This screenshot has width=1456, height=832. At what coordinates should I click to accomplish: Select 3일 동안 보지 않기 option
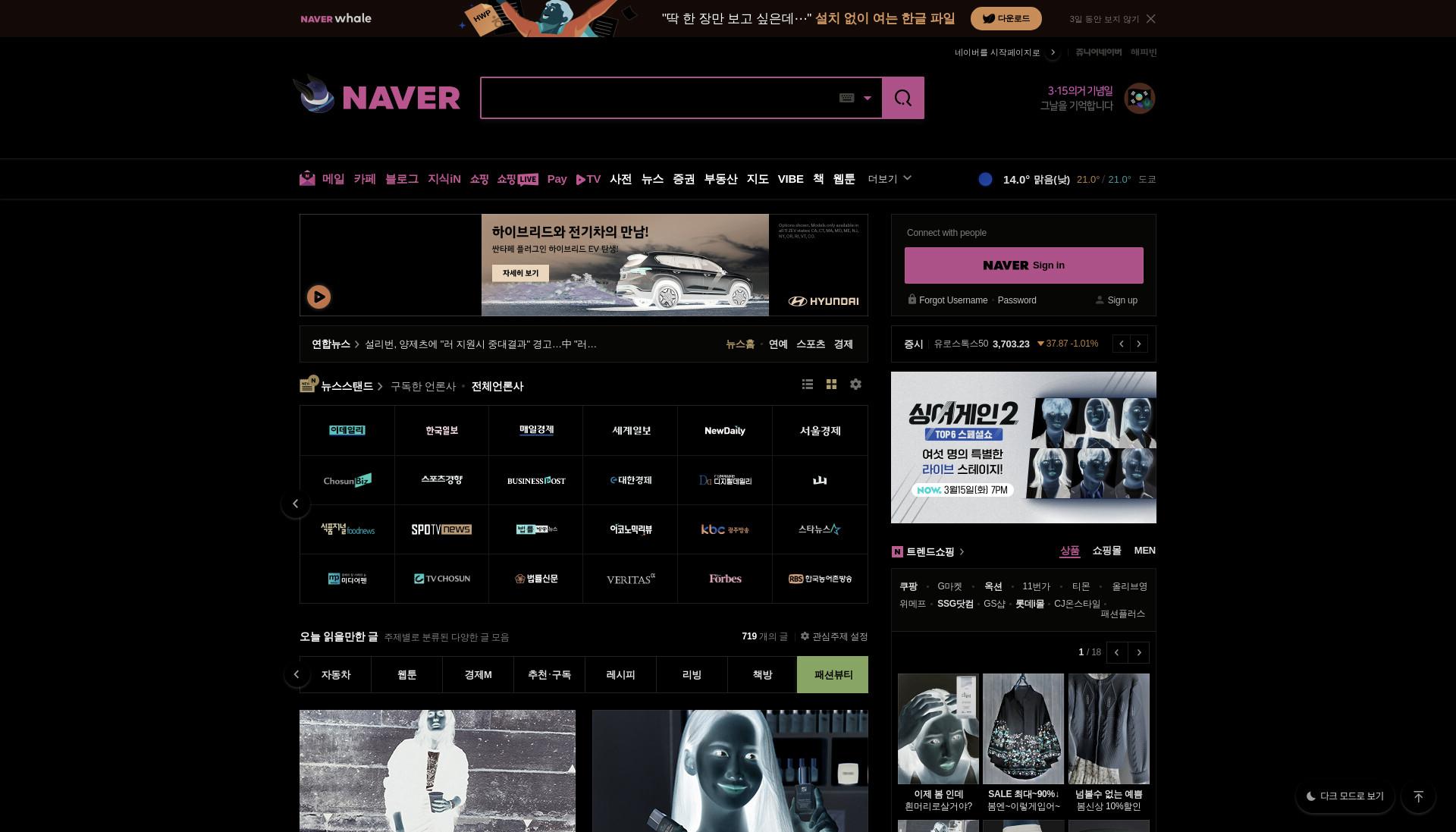coord(1104,19)
